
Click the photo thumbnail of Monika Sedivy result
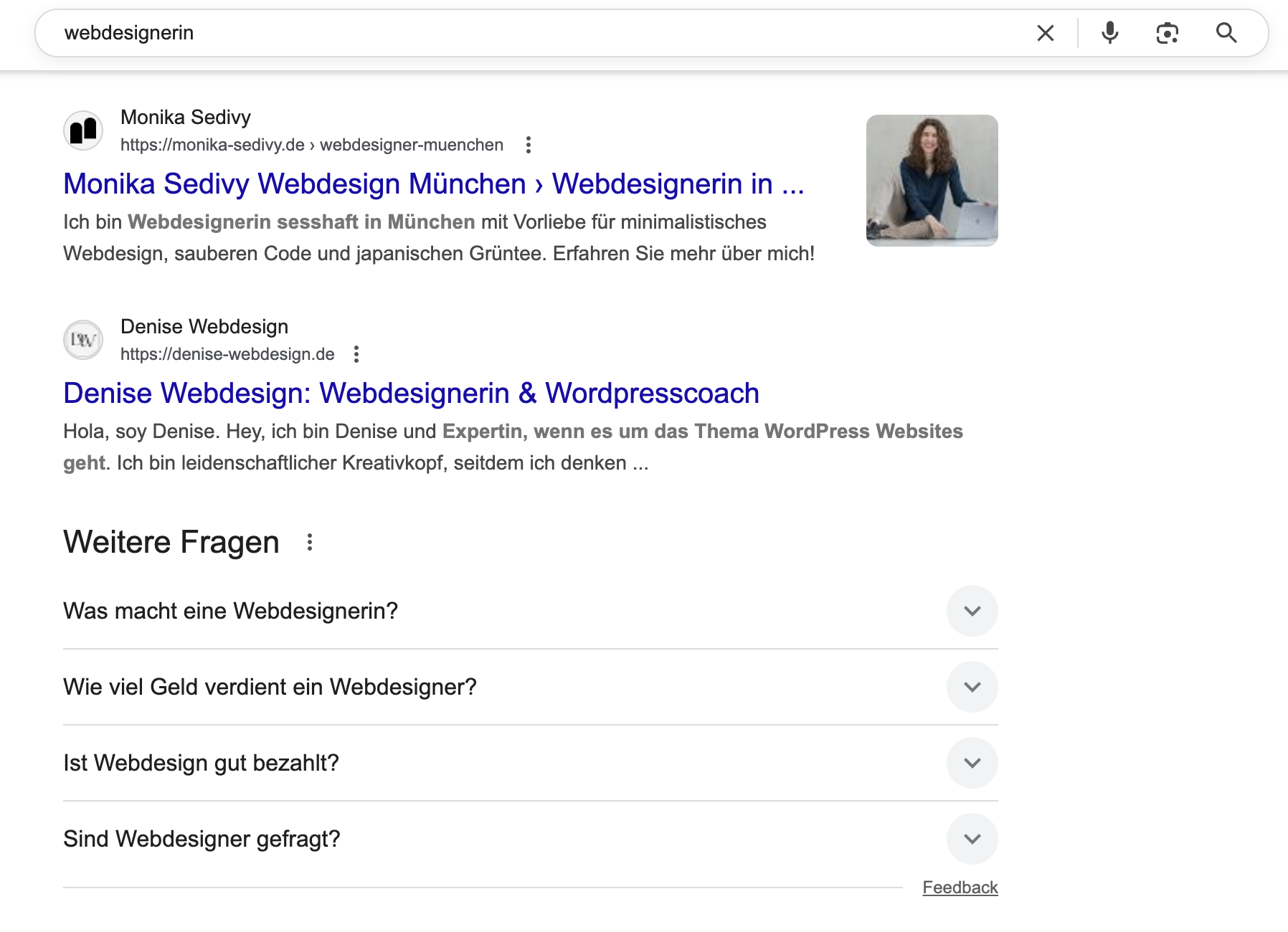tap(932, 181)
